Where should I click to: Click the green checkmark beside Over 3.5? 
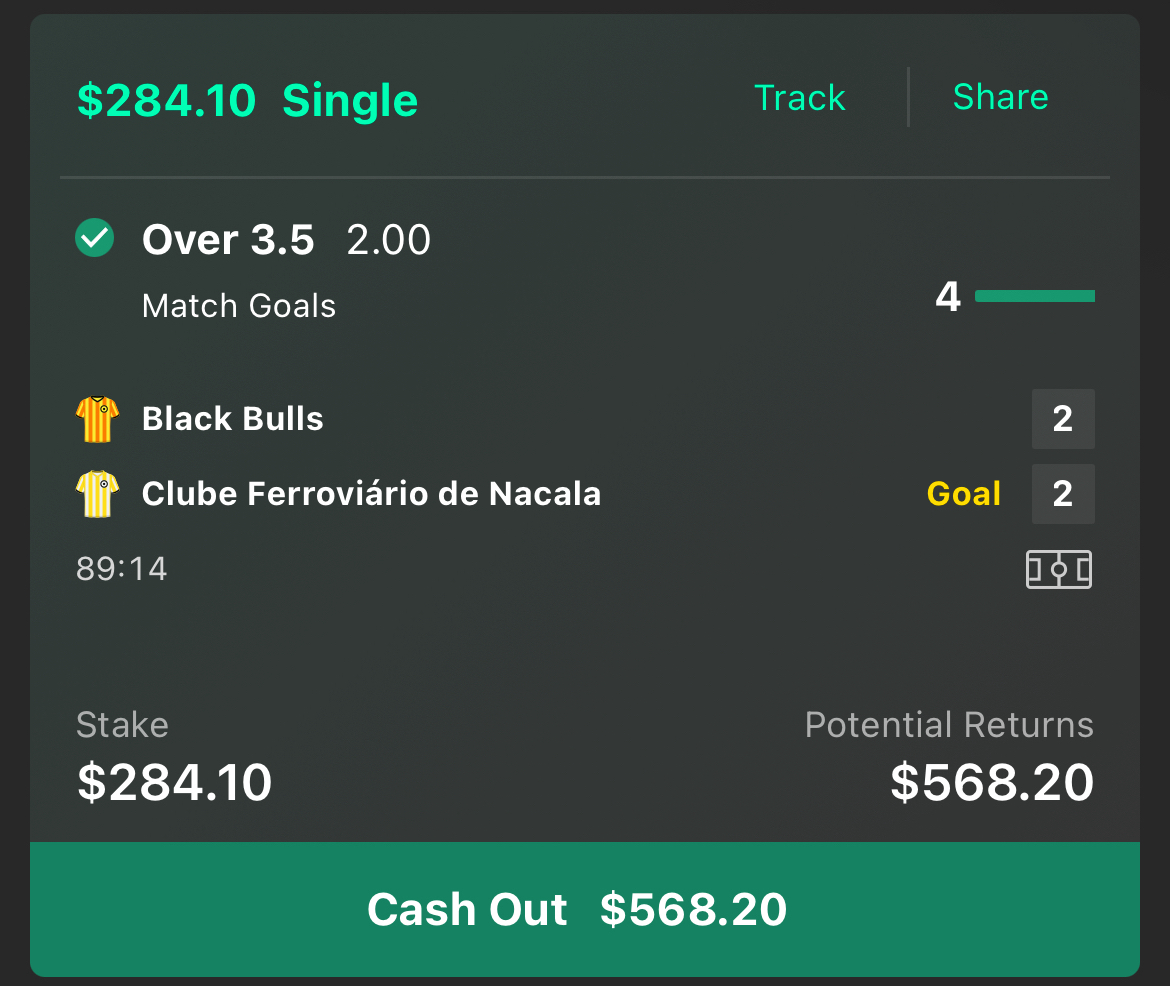pos(95,238)
